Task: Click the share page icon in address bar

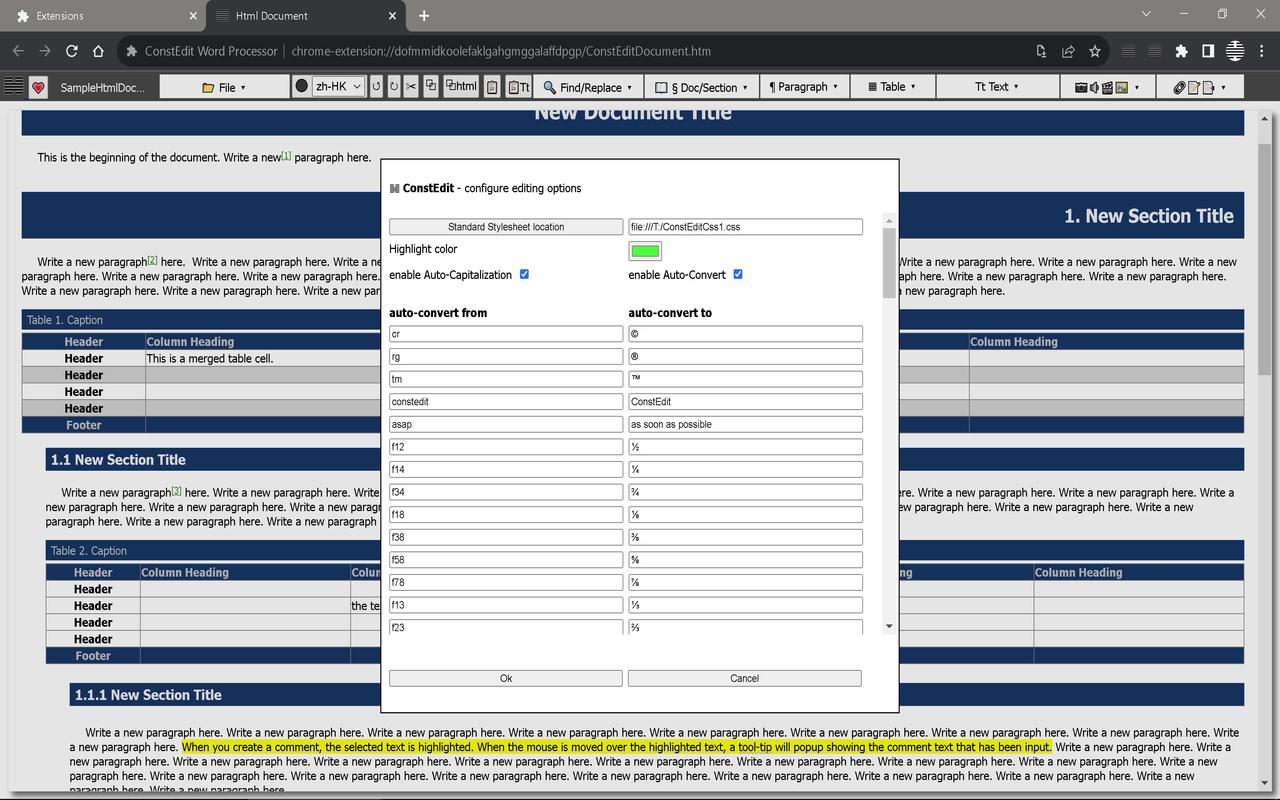Action: [x=1068, y=51]
